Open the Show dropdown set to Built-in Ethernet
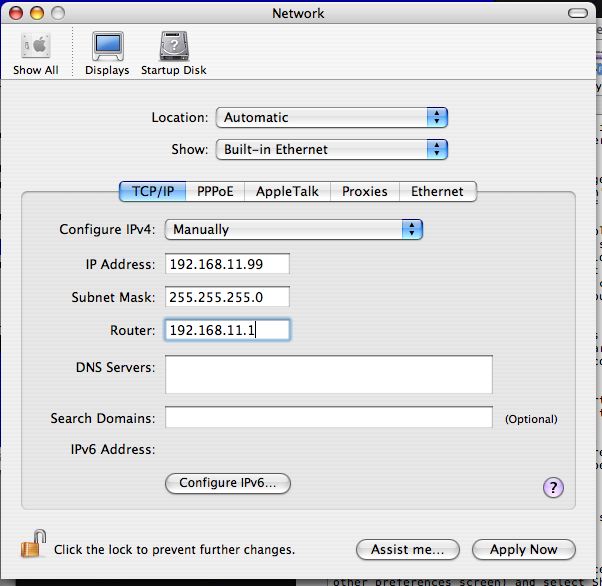The height and width of the screenshot is (586, 602). 332,149
